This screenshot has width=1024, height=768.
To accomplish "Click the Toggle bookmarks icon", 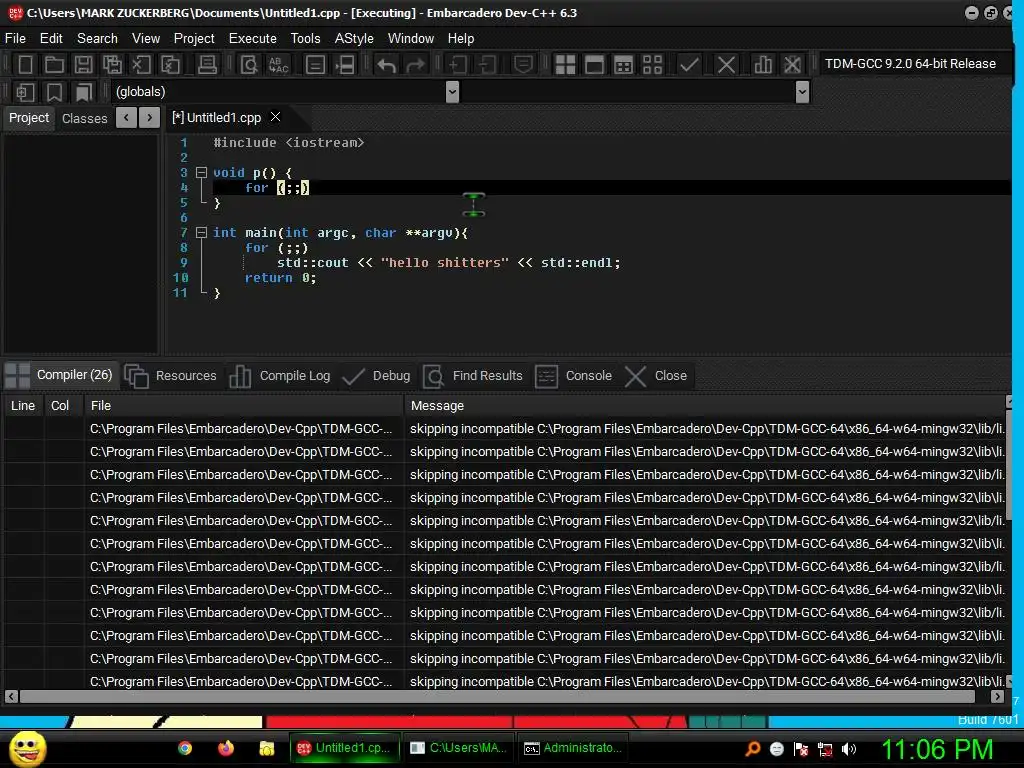I will coord(54,92).
